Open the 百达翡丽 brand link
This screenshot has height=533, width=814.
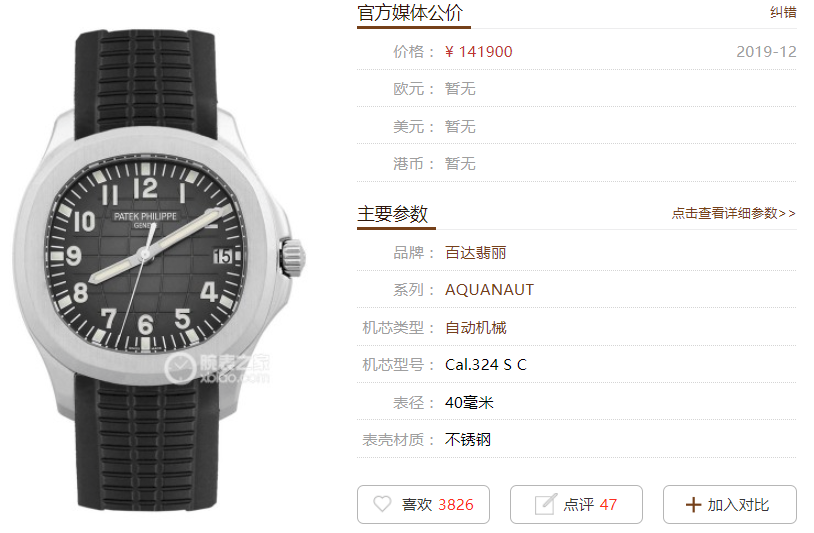[476, 253]
